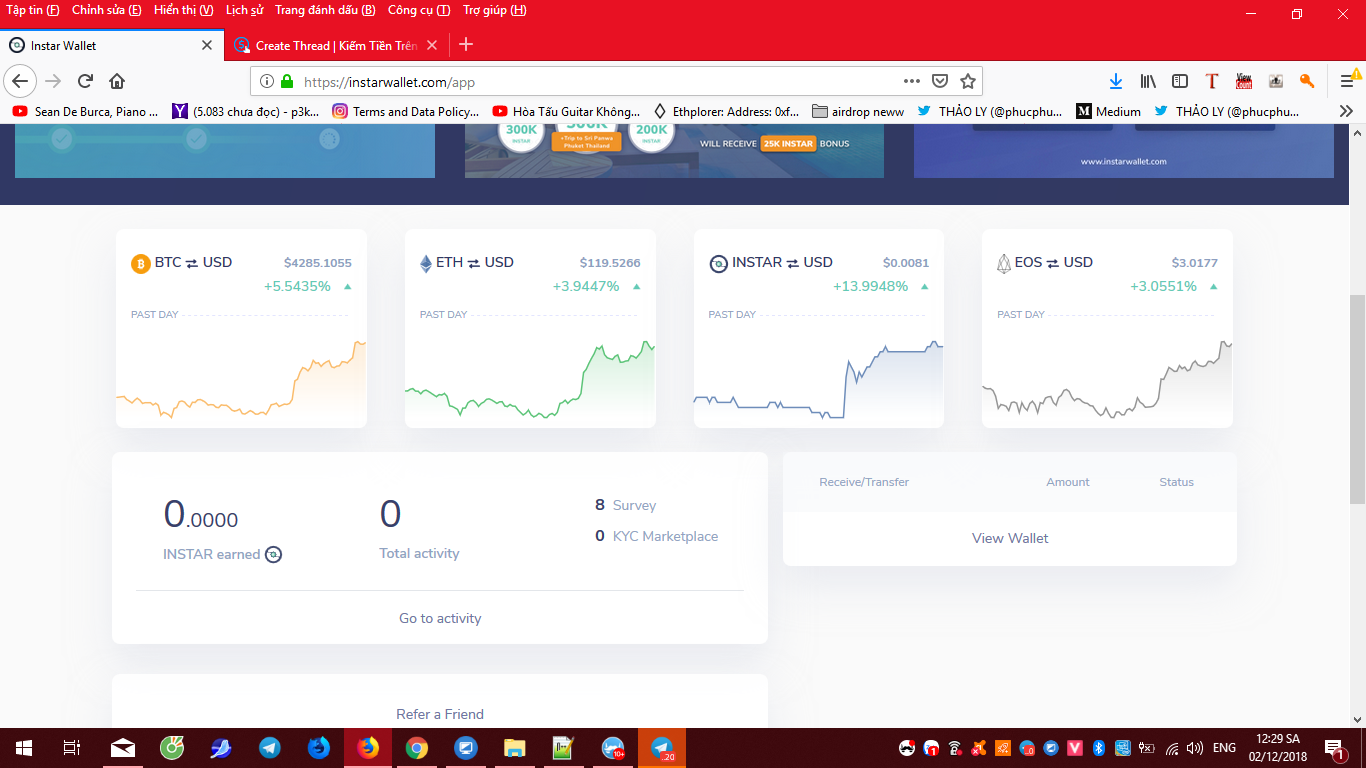Click the Go to activity link
Screen dimensions: 1366x768
[x=440, y=618]
